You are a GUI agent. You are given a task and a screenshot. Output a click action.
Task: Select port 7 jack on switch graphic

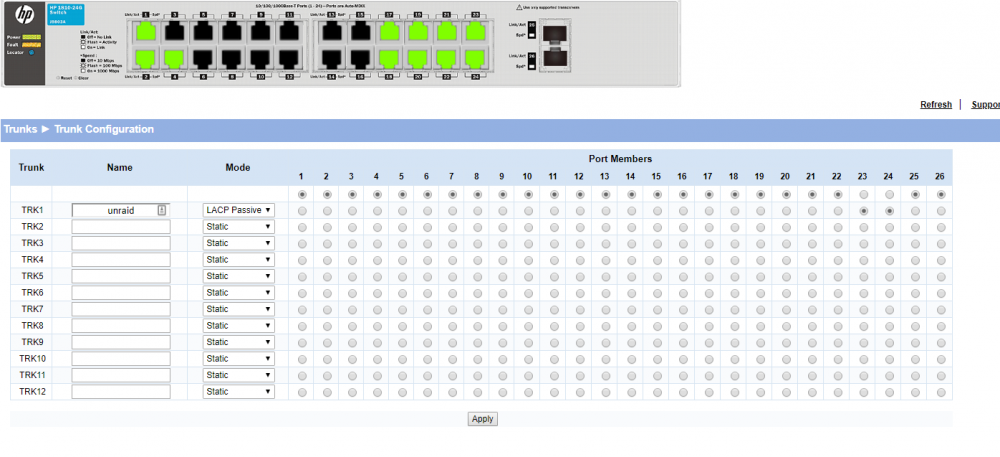pos(232,30)
